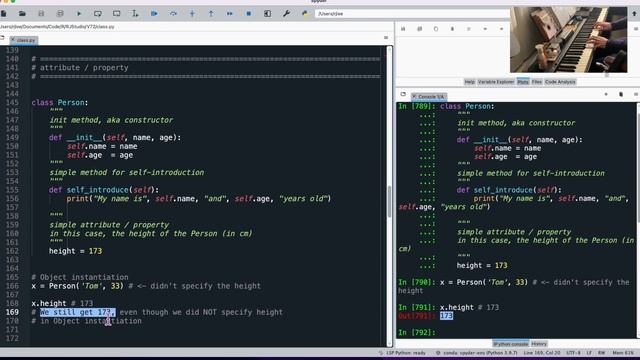This screenshot has width=640, height=360.
Task: Show next plot arrow
Action: pos(501,29)
